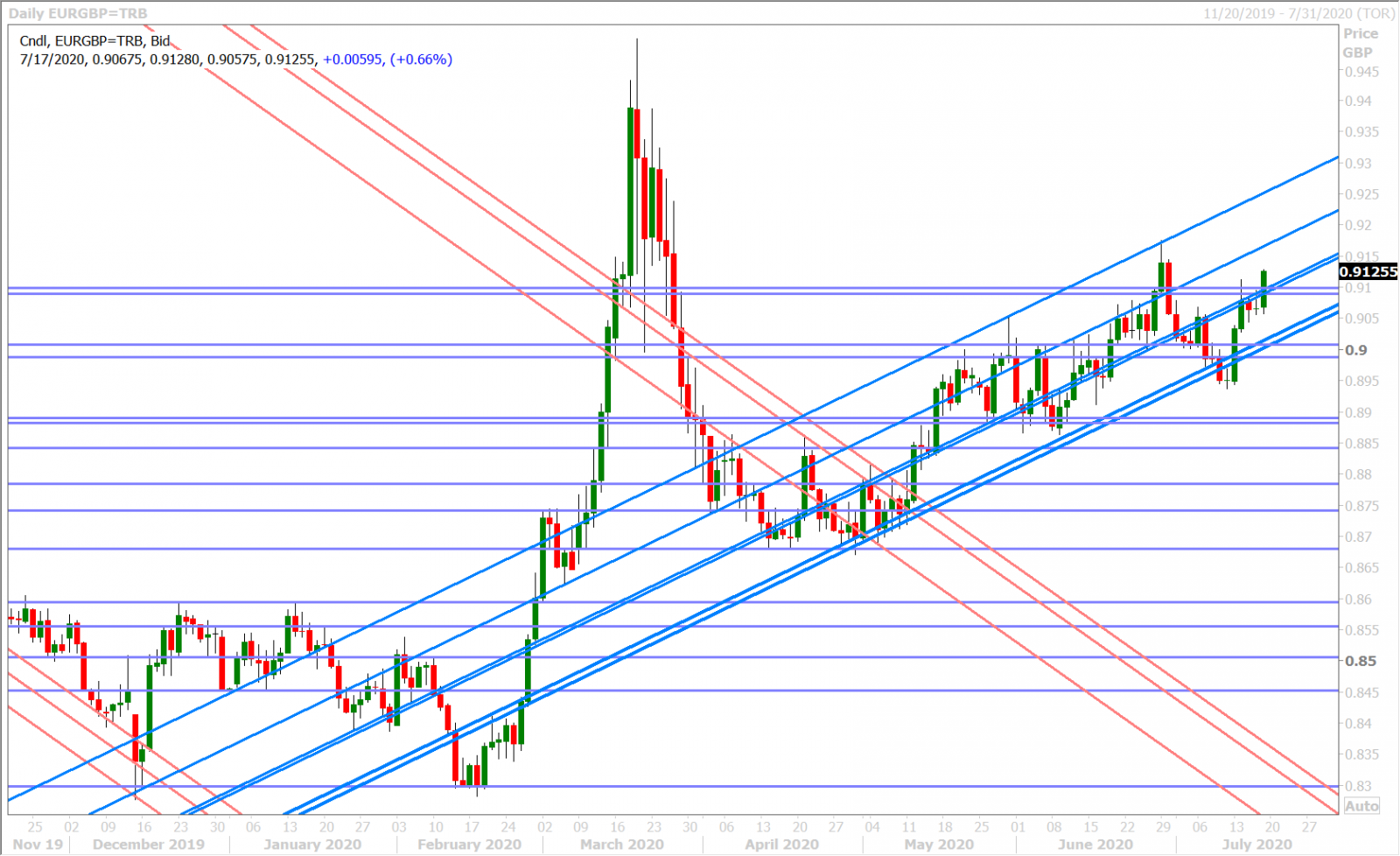Click the Auto scale button
Viewport: 1400px width, 856px height.
[x=1361, y=806]
